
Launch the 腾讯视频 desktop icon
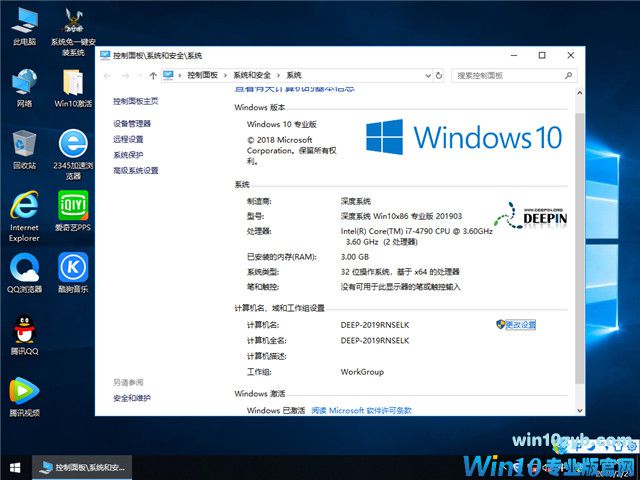click(x=24, y=397)
